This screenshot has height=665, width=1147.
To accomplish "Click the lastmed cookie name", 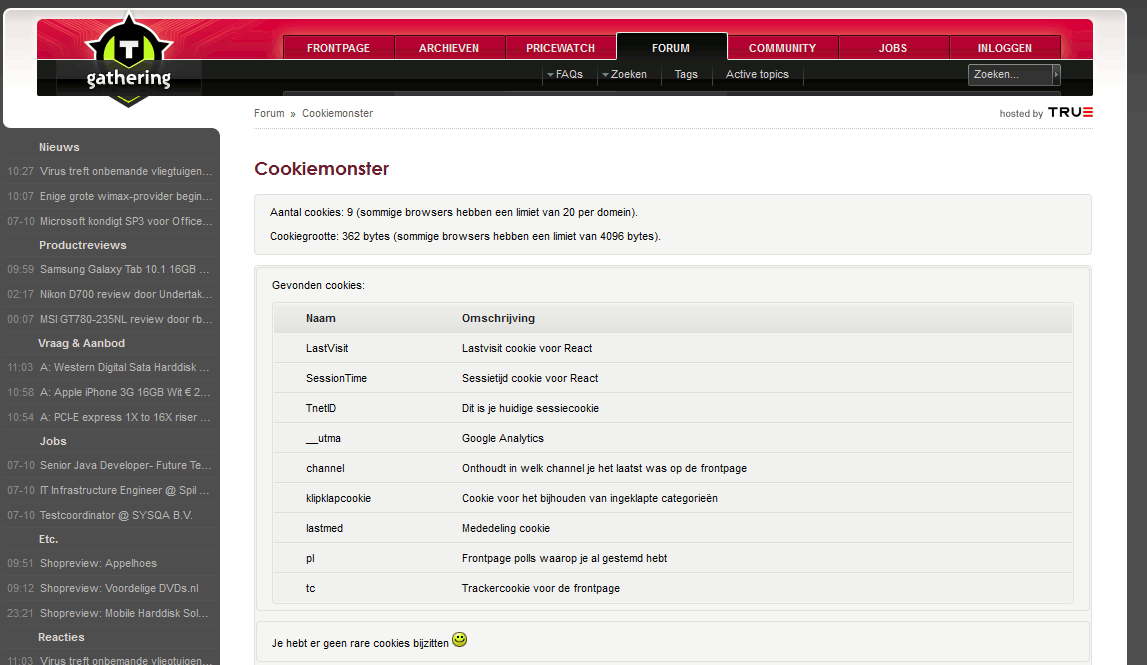I will pyautogui.click(x=324, y=528).
